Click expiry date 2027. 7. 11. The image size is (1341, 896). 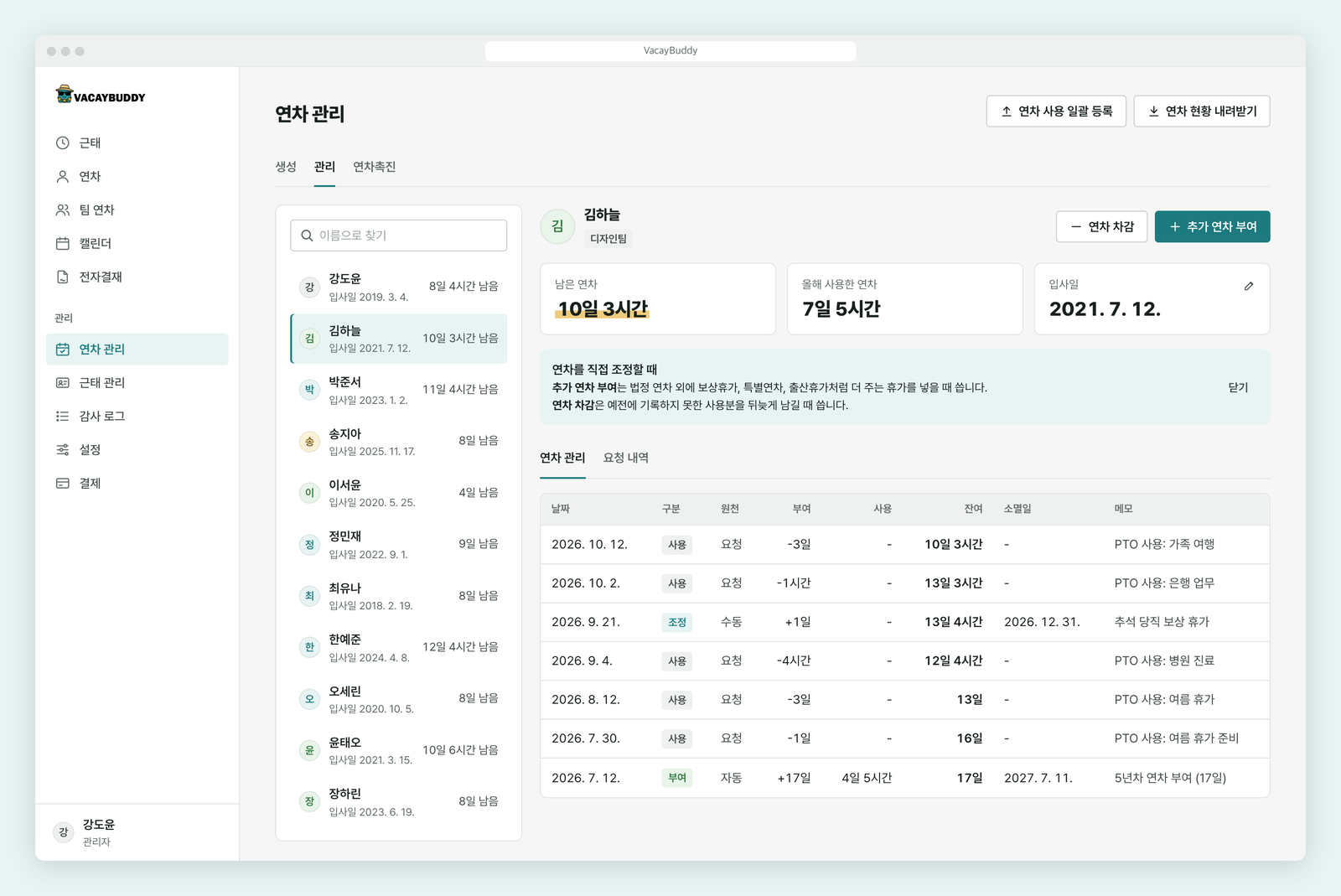tap(1038, 778)
